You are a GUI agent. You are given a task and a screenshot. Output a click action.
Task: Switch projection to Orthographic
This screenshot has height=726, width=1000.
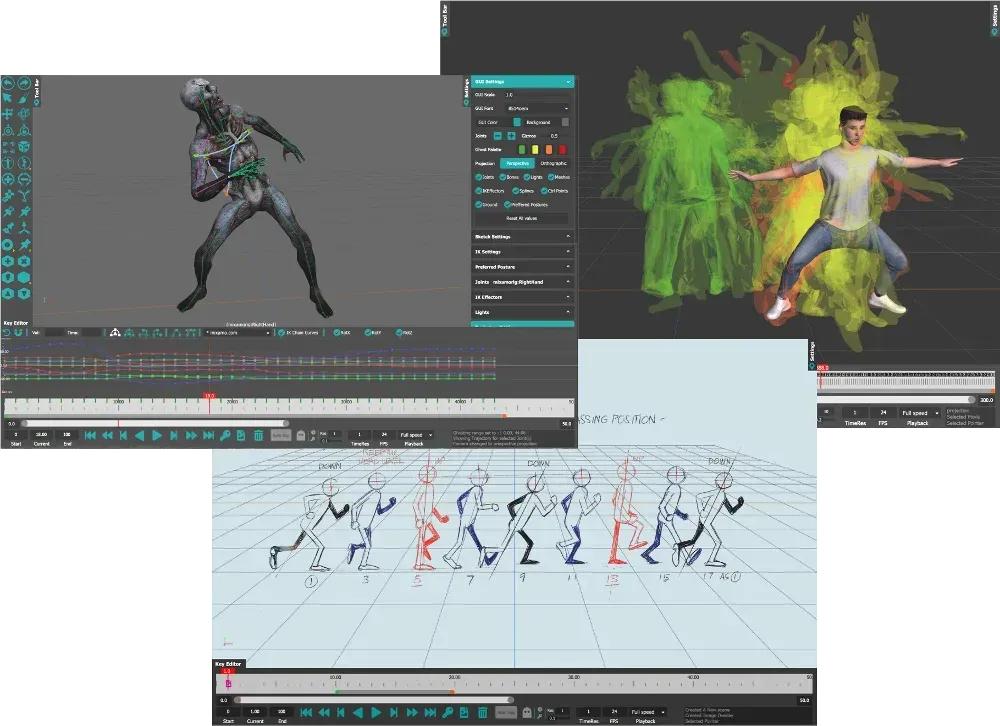tap(553, 163)
